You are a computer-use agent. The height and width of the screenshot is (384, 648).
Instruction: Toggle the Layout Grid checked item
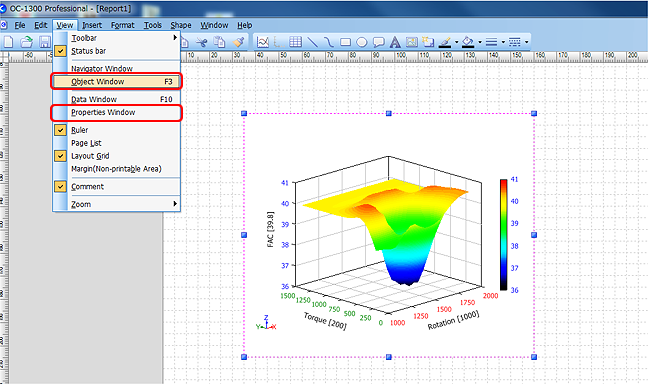pyautogui.click(x=117, y=156)
